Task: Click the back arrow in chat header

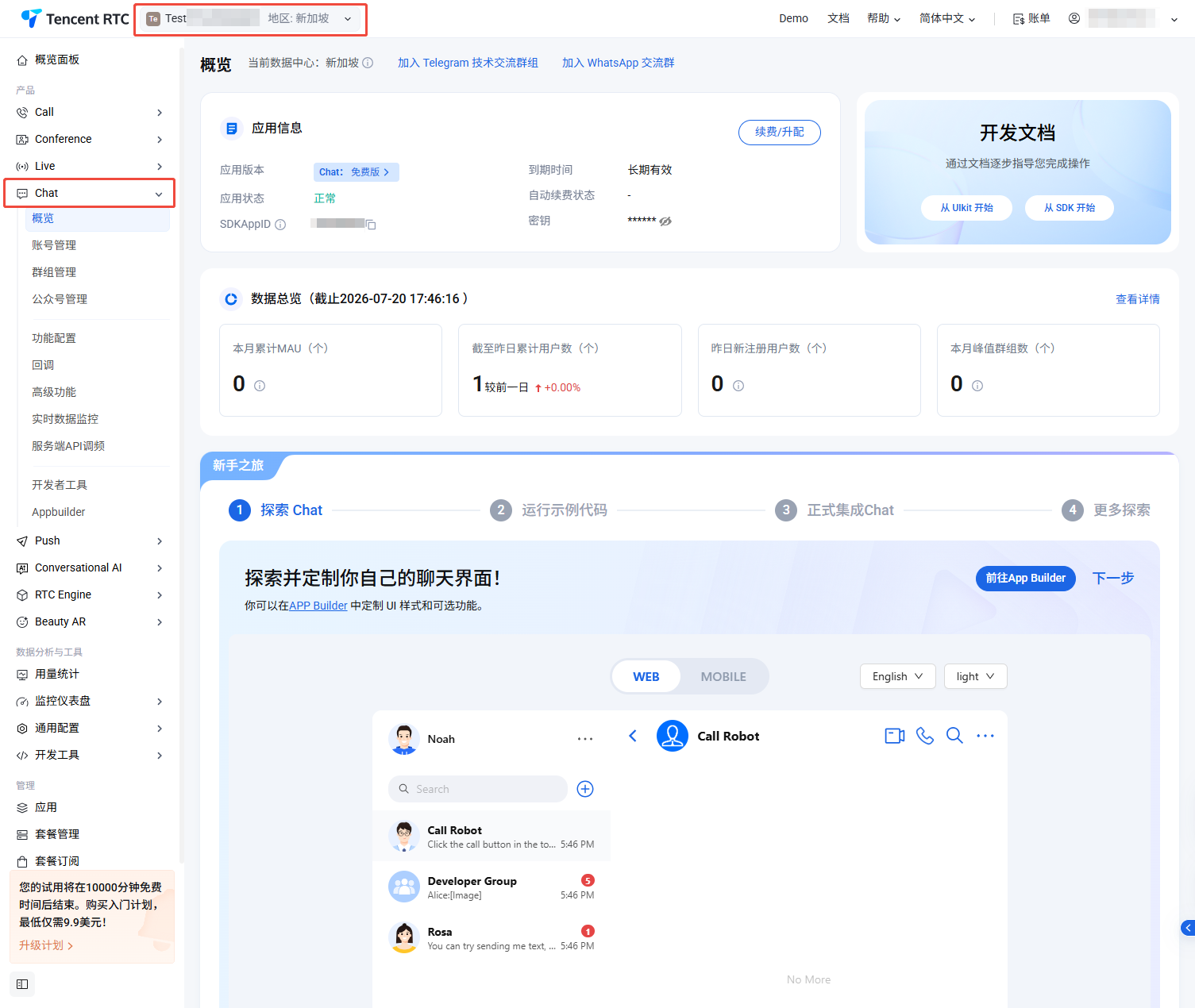Action: tap(633, 736)
